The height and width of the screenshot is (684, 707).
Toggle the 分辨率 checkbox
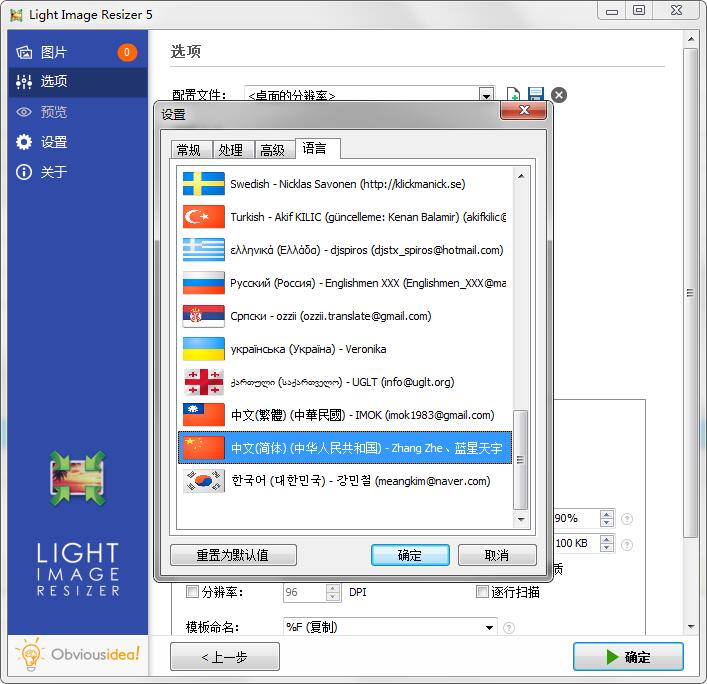click(192, 591)
